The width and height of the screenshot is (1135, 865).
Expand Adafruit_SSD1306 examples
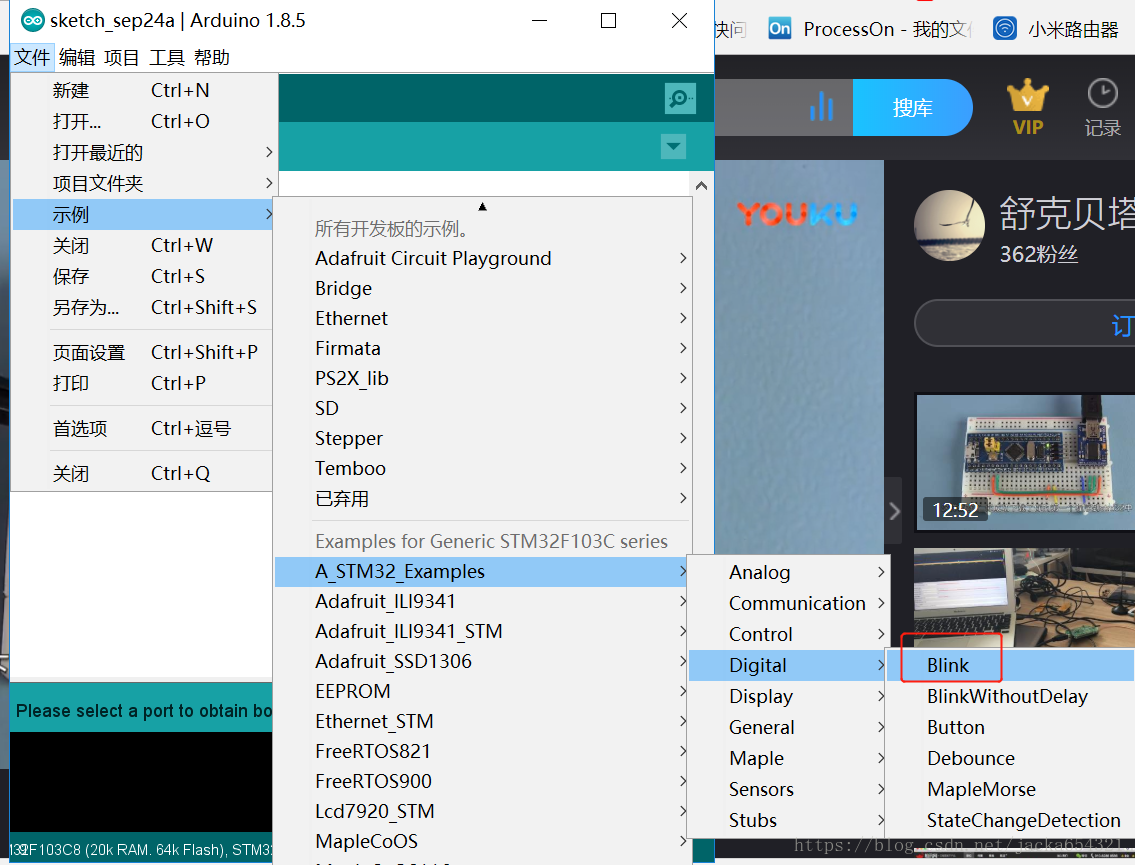(x=483, y=662)
